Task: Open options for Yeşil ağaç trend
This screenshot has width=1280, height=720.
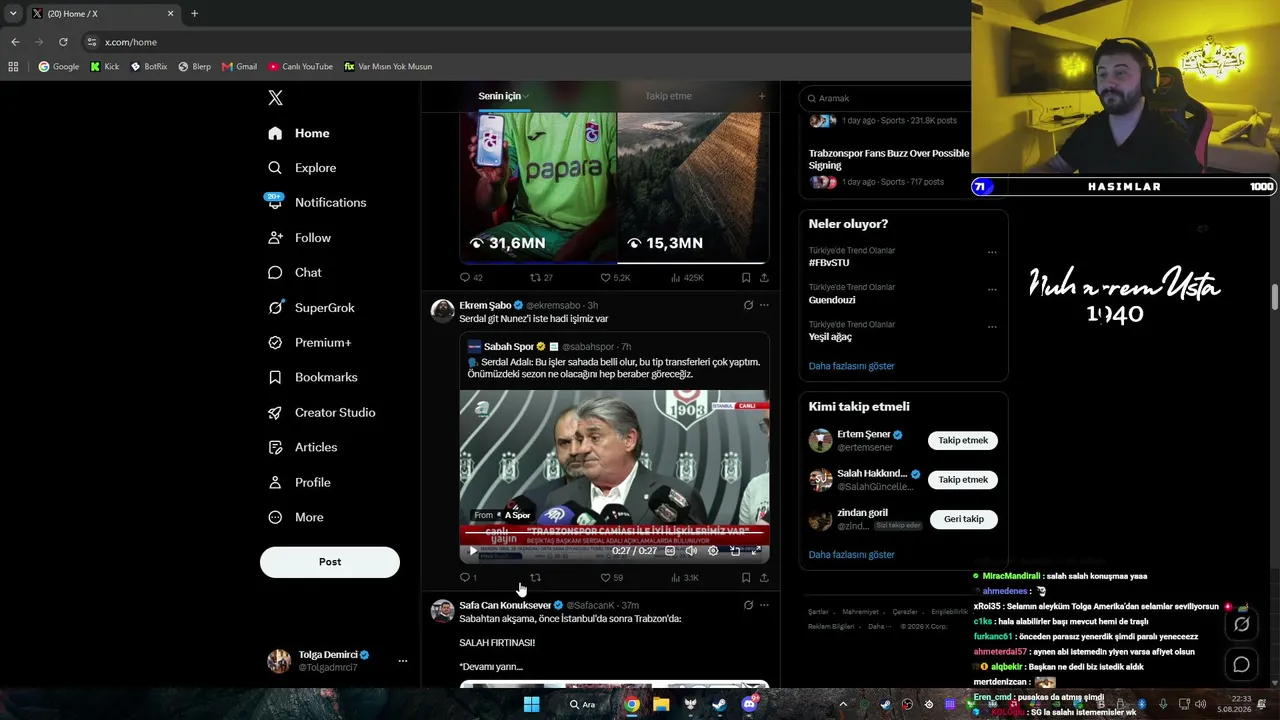Action: (x=992, y=326)
